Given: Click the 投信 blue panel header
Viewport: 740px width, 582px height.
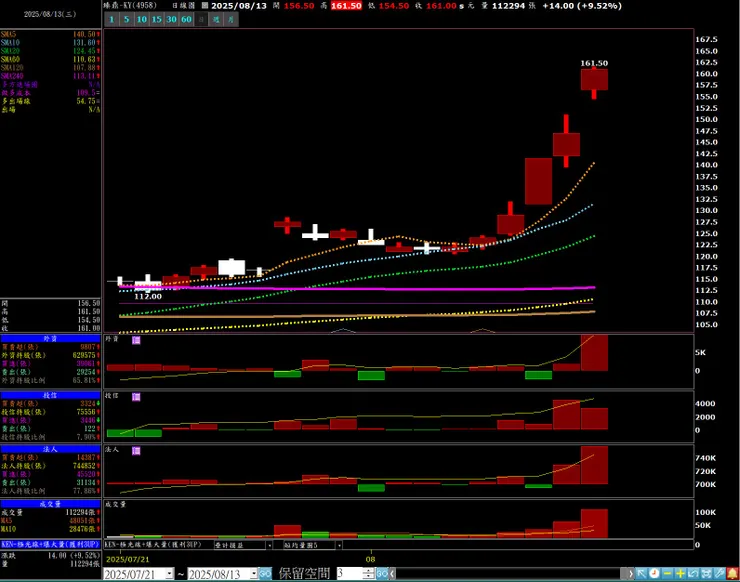Looking at the screenshot, I should [50, 395].
